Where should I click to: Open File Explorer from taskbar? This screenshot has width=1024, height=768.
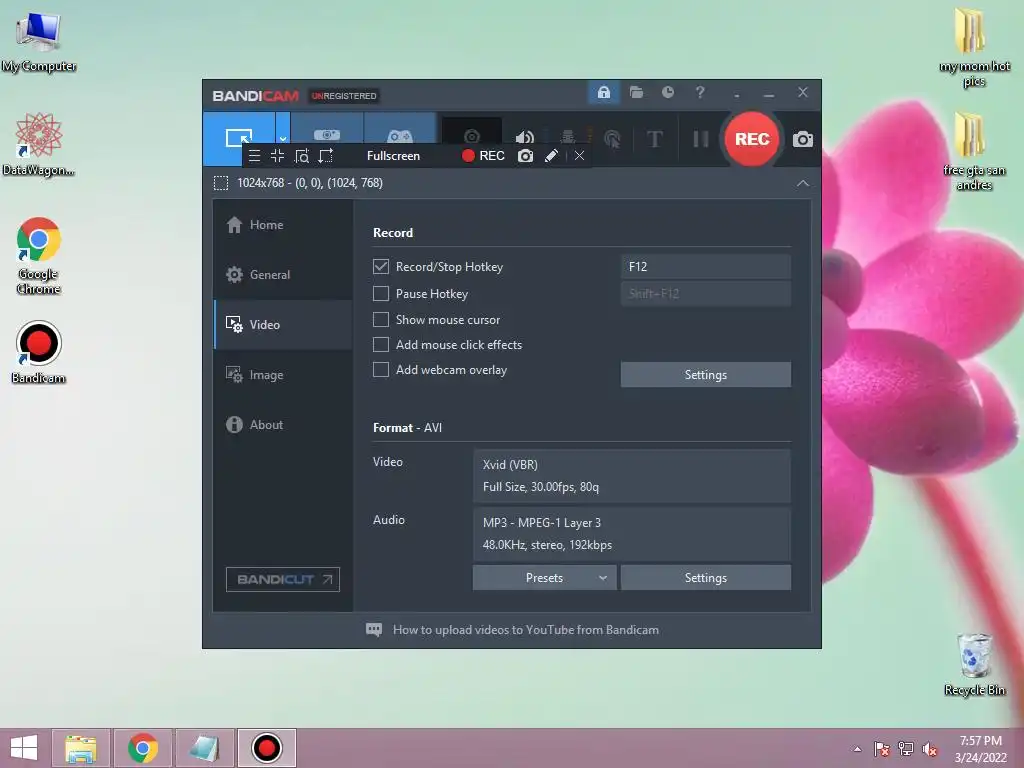(x=81, y=748)
